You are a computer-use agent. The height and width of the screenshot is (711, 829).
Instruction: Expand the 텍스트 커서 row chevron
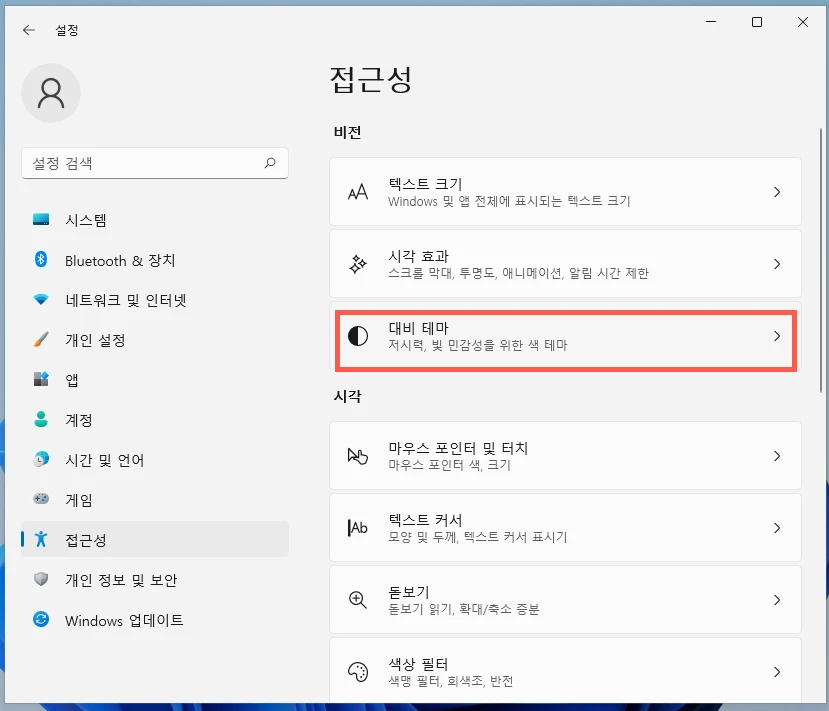778,528
